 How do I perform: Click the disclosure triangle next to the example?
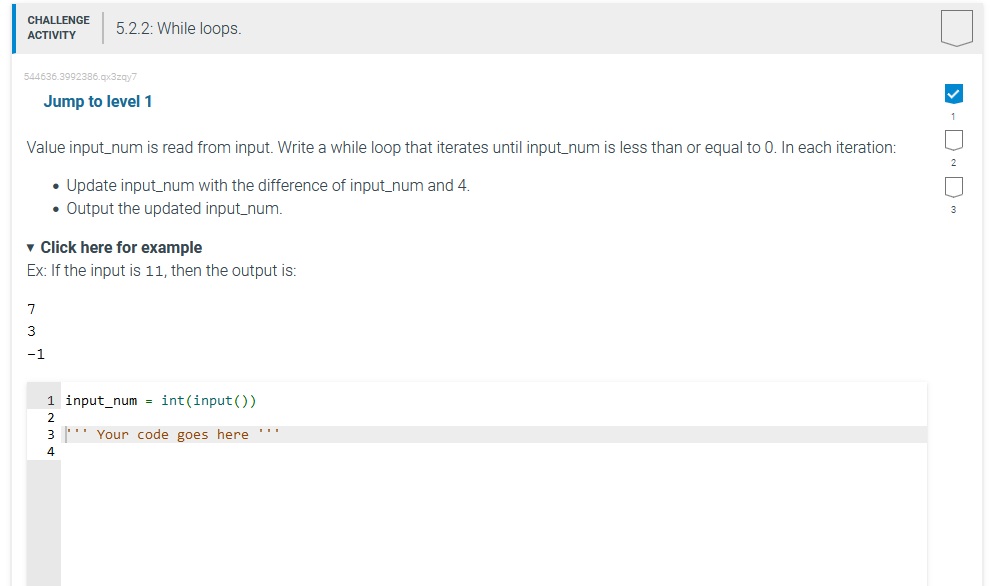pos(30,247)
